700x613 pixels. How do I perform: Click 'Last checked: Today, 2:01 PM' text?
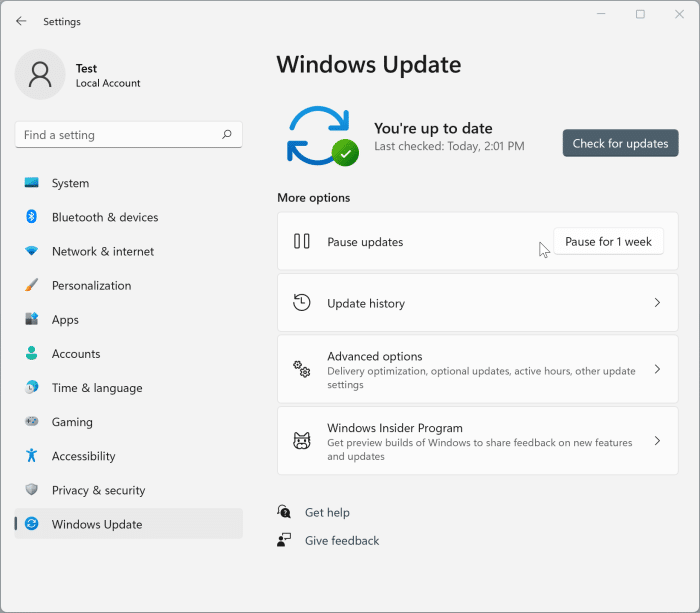449,146
